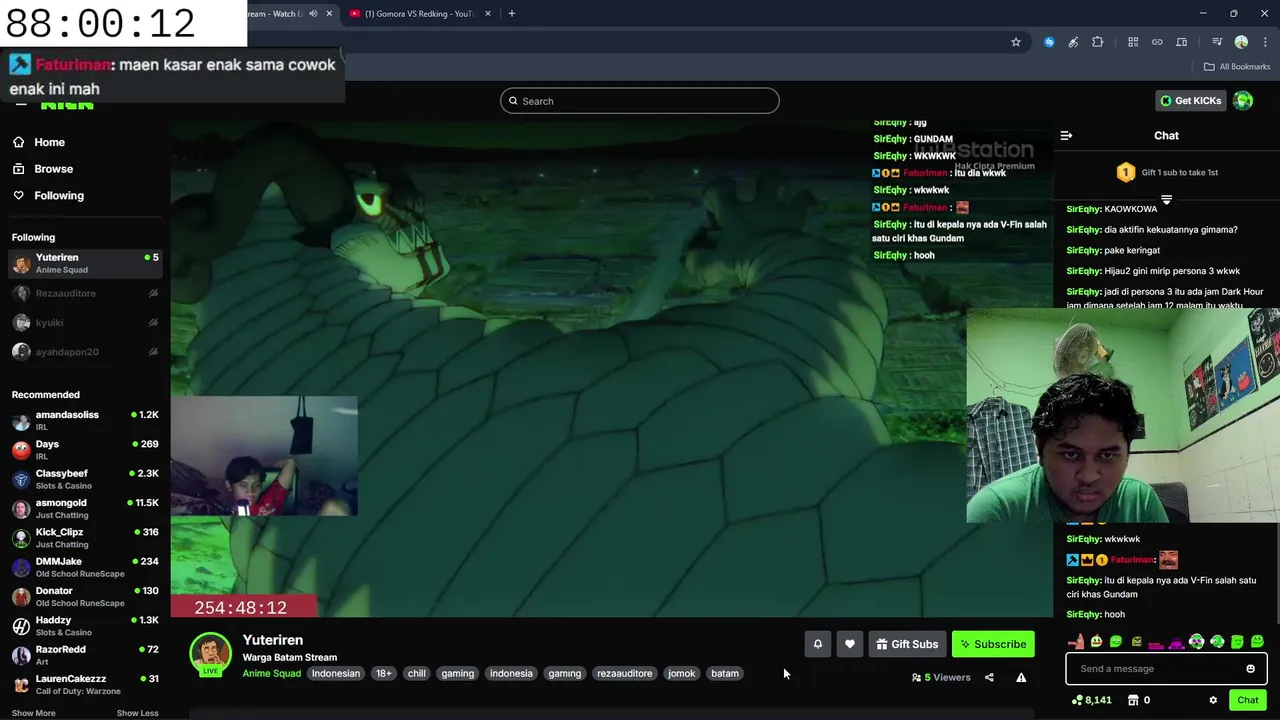Click the 5 Viewers count
The image size is (1280, 720).
(941, 677)
